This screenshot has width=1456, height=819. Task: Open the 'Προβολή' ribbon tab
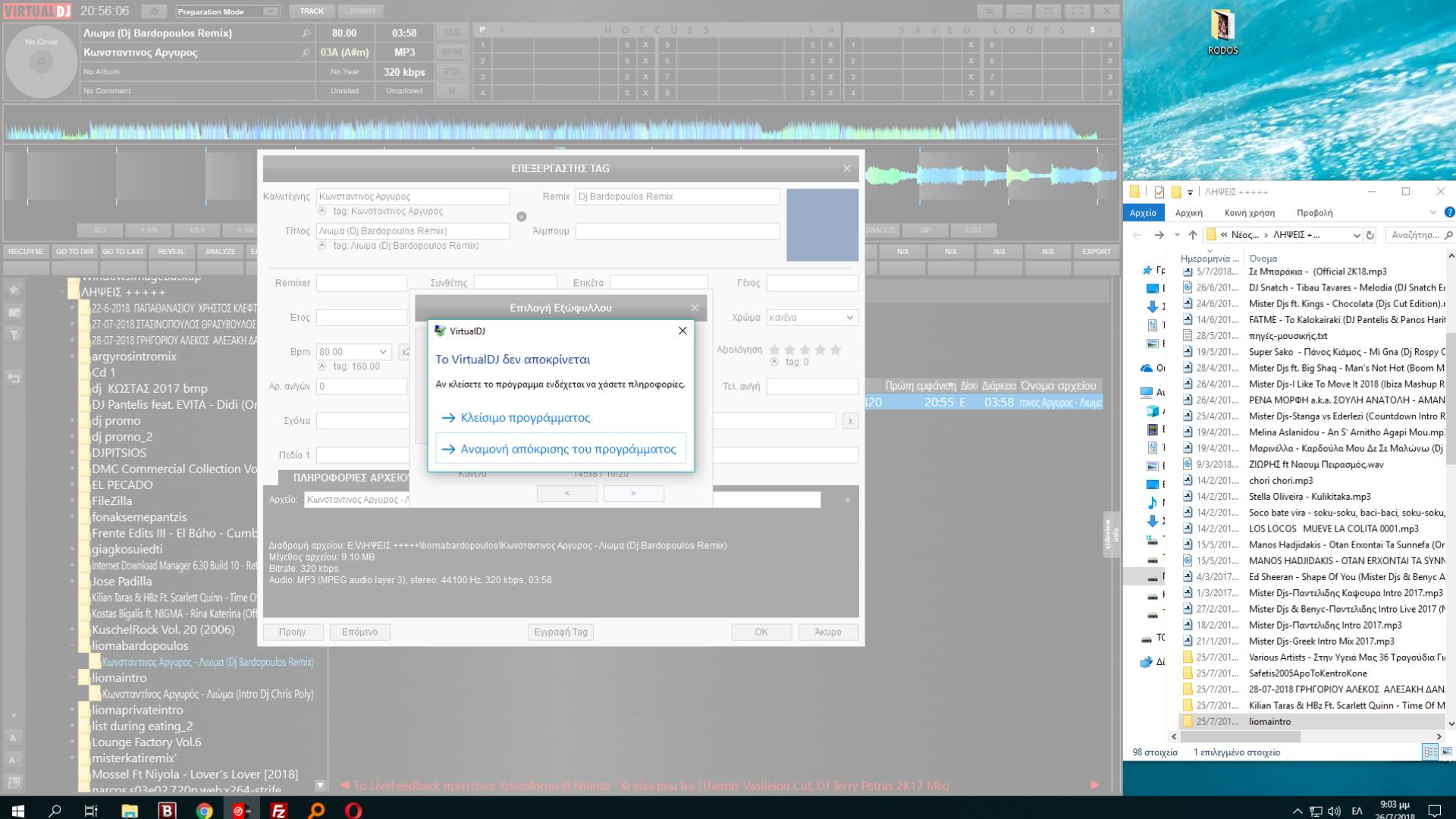(x=1314, y=213)
